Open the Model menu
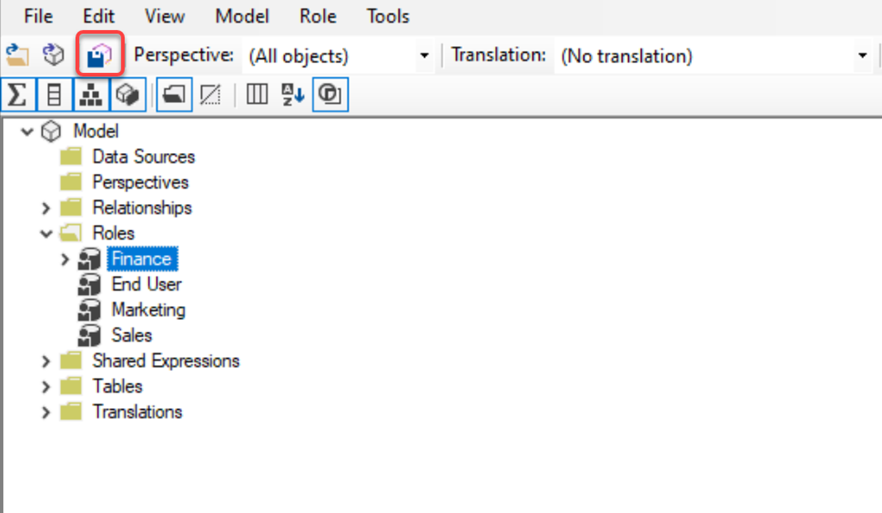The height and width of the screenshot is (513, 882). pyautogui.click(x=241, y=16)
